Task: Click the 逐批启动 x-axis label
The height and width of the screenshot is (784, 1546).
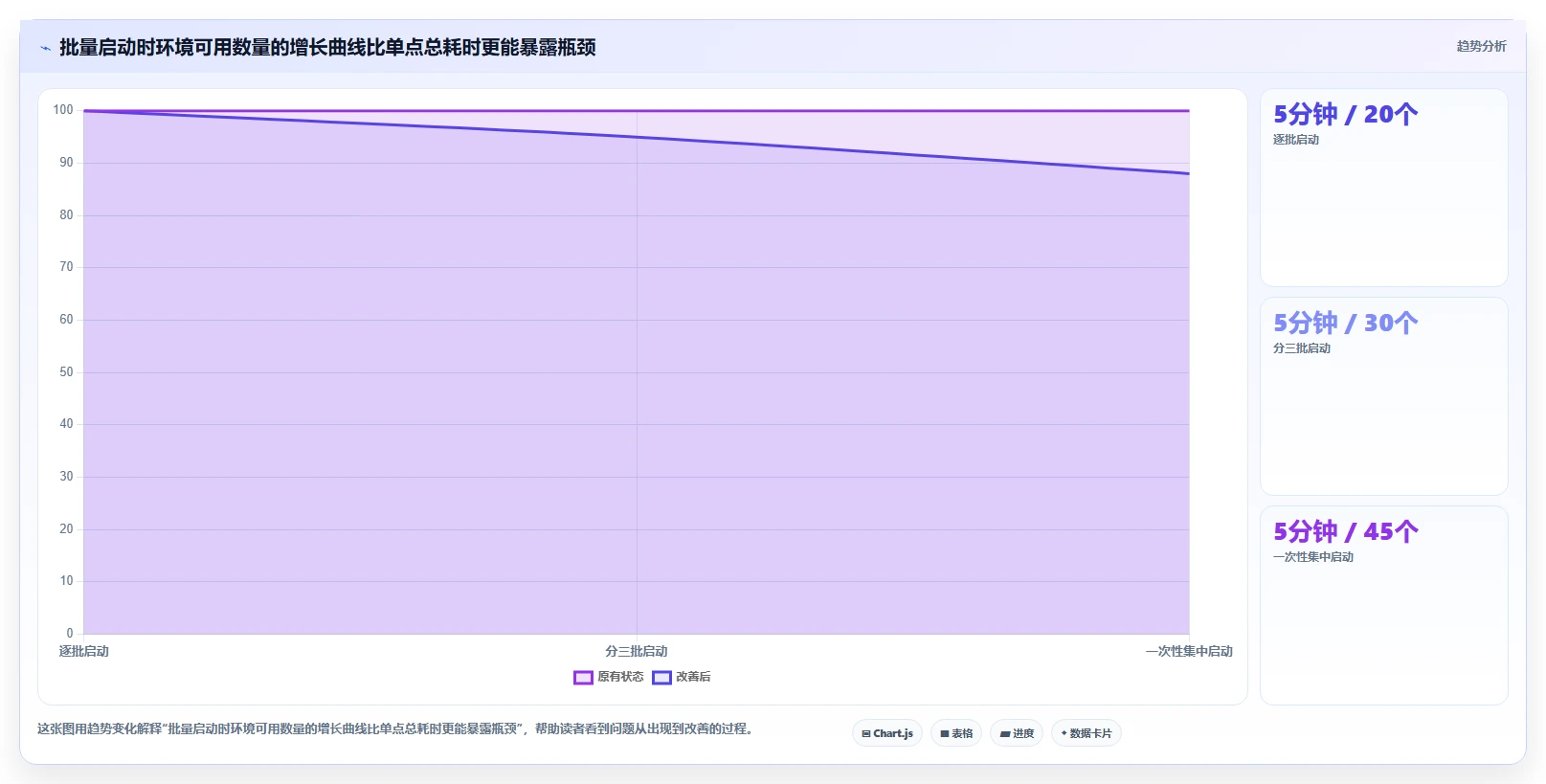Action: tap(84, 651)
